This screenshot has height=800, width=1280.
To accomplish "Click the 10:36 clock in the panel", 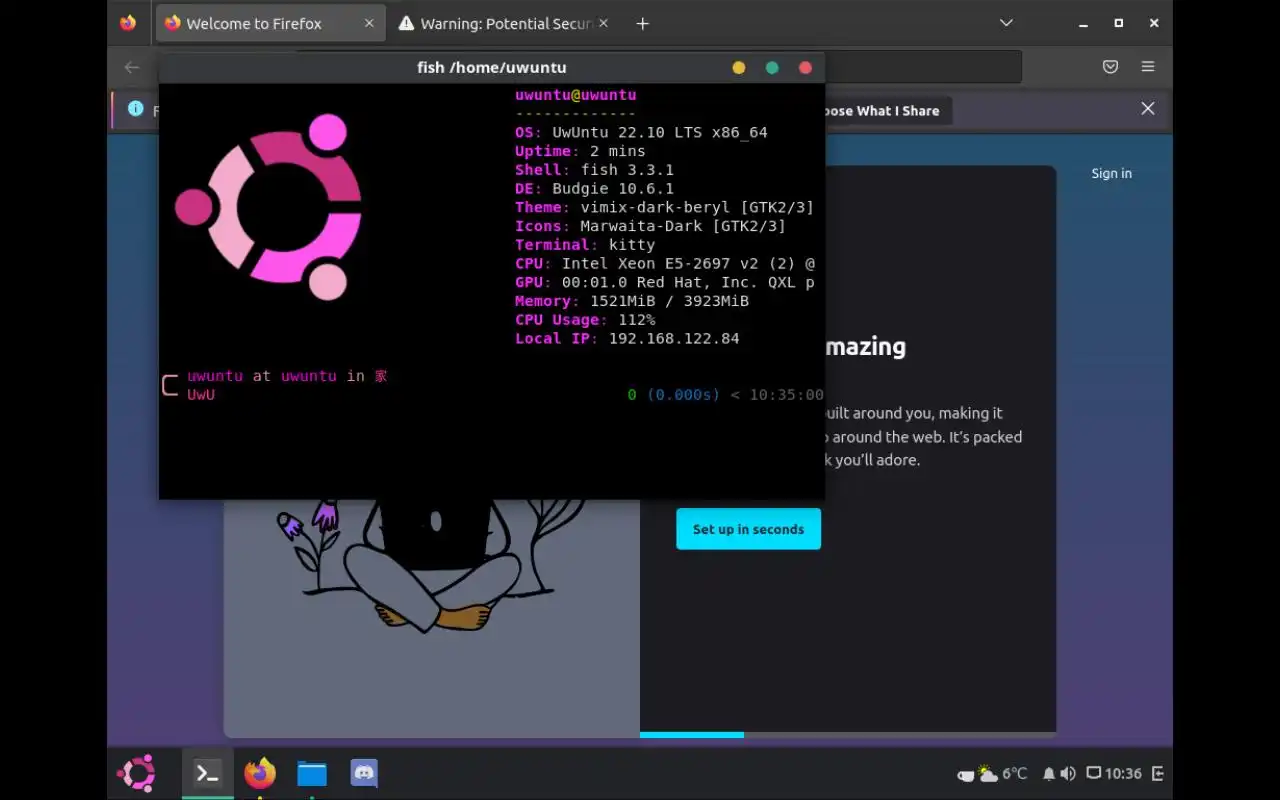I will click(x=1123, y=773).
